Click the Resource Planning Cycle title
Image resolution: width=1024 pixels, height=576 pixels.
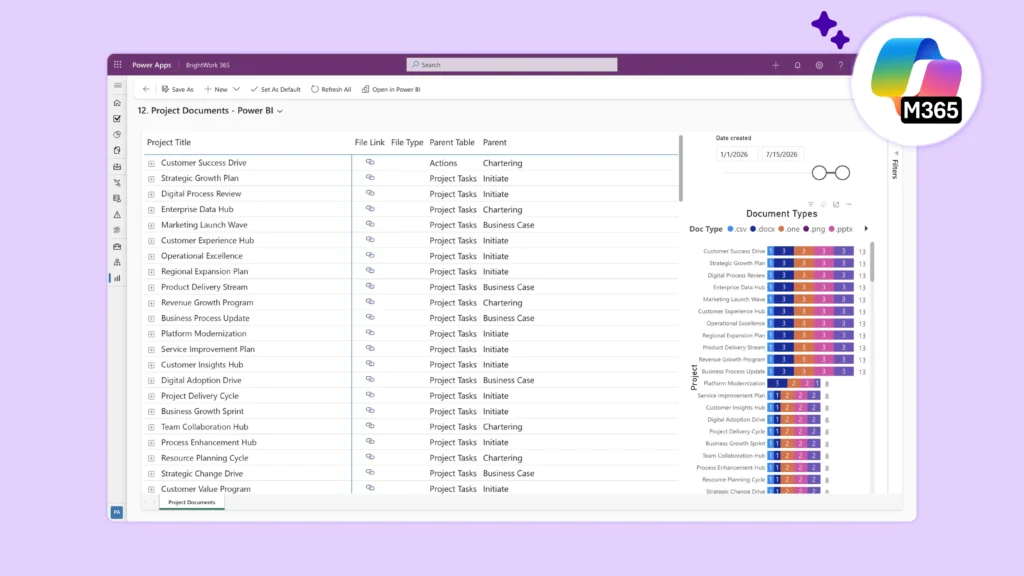coord(204,458)
